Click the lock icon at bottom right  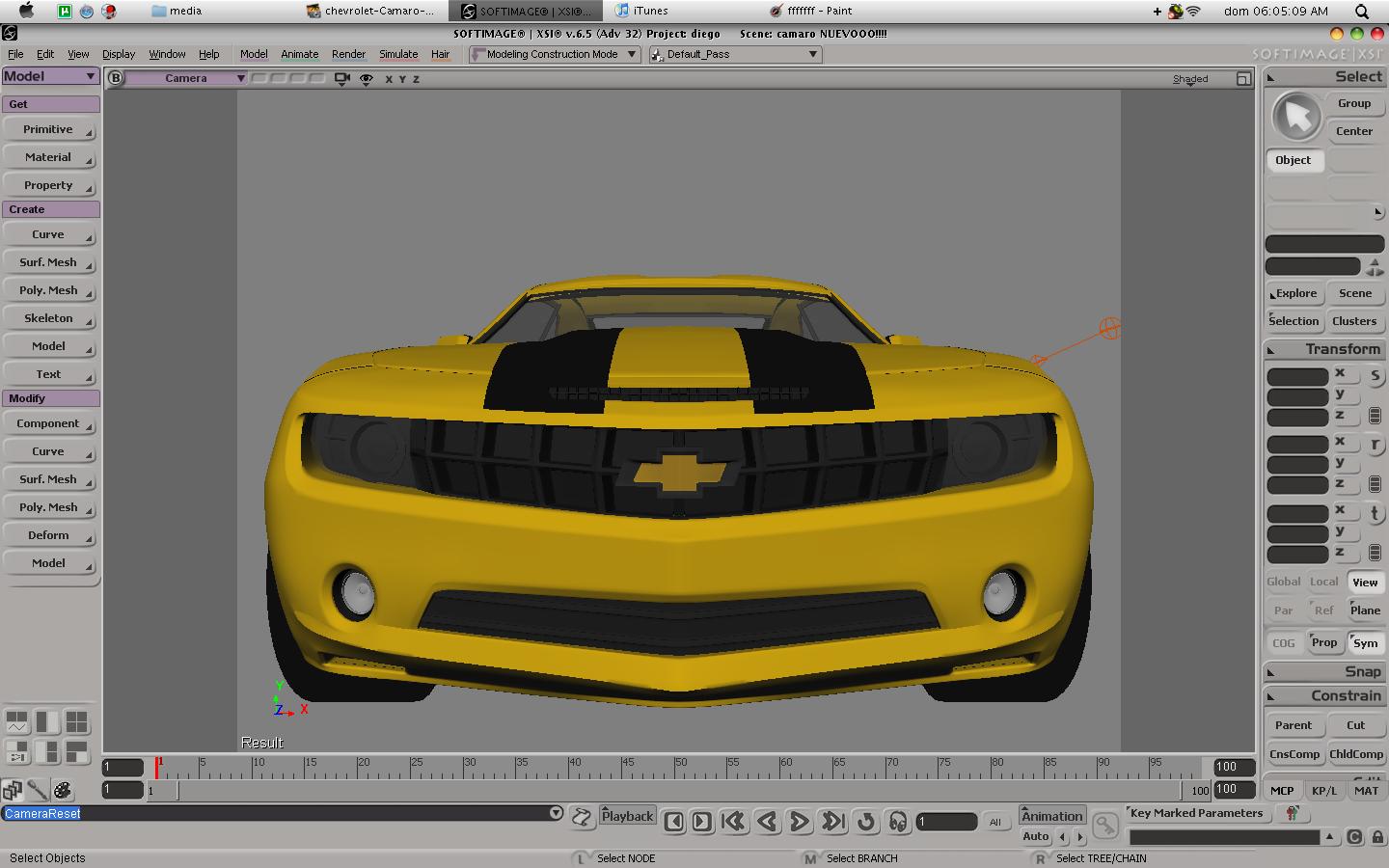click(1375, 837)
